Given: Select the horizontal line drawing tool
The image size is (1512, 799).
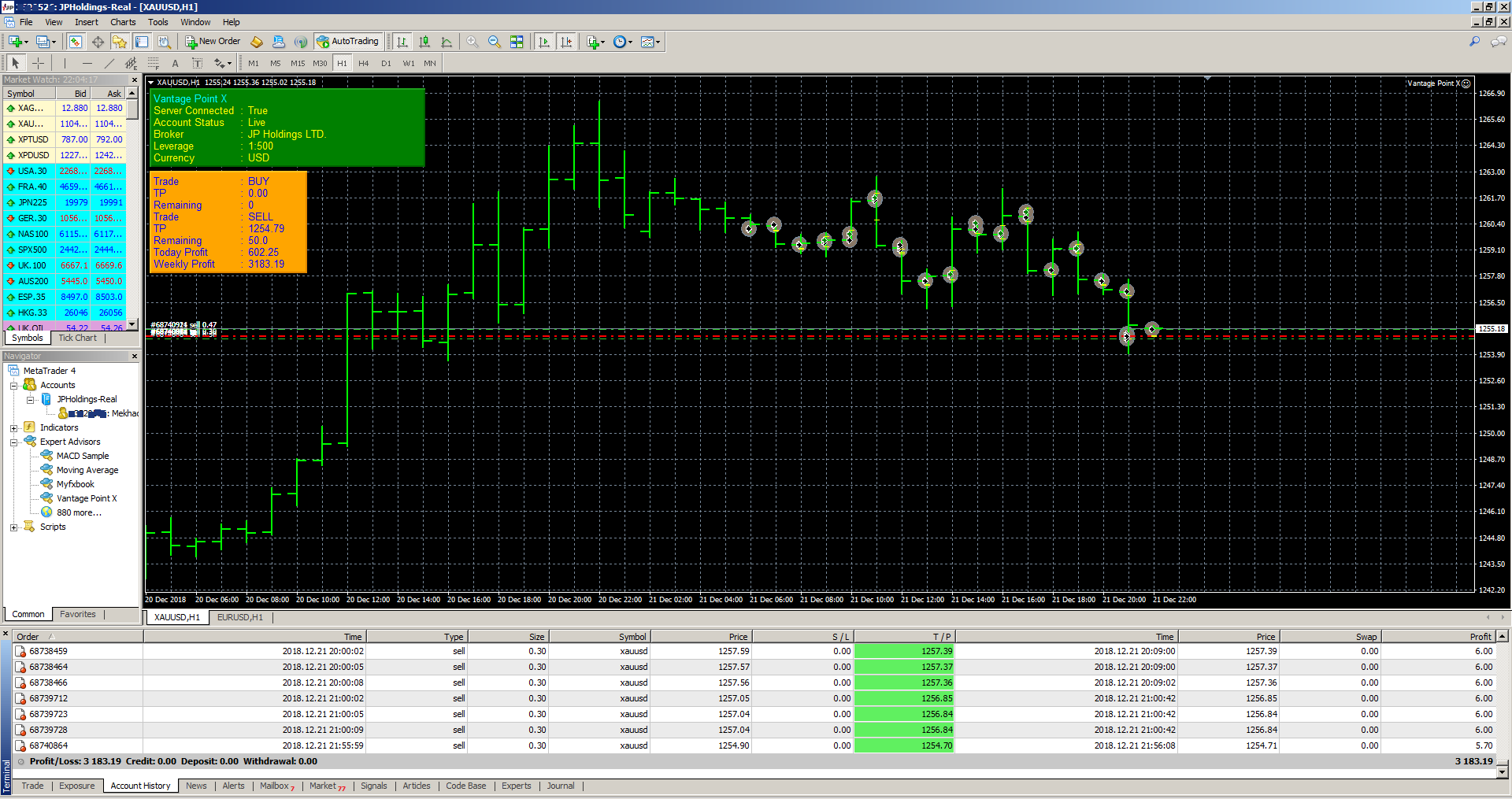Looking at the screenshot, I should [87, 63].
